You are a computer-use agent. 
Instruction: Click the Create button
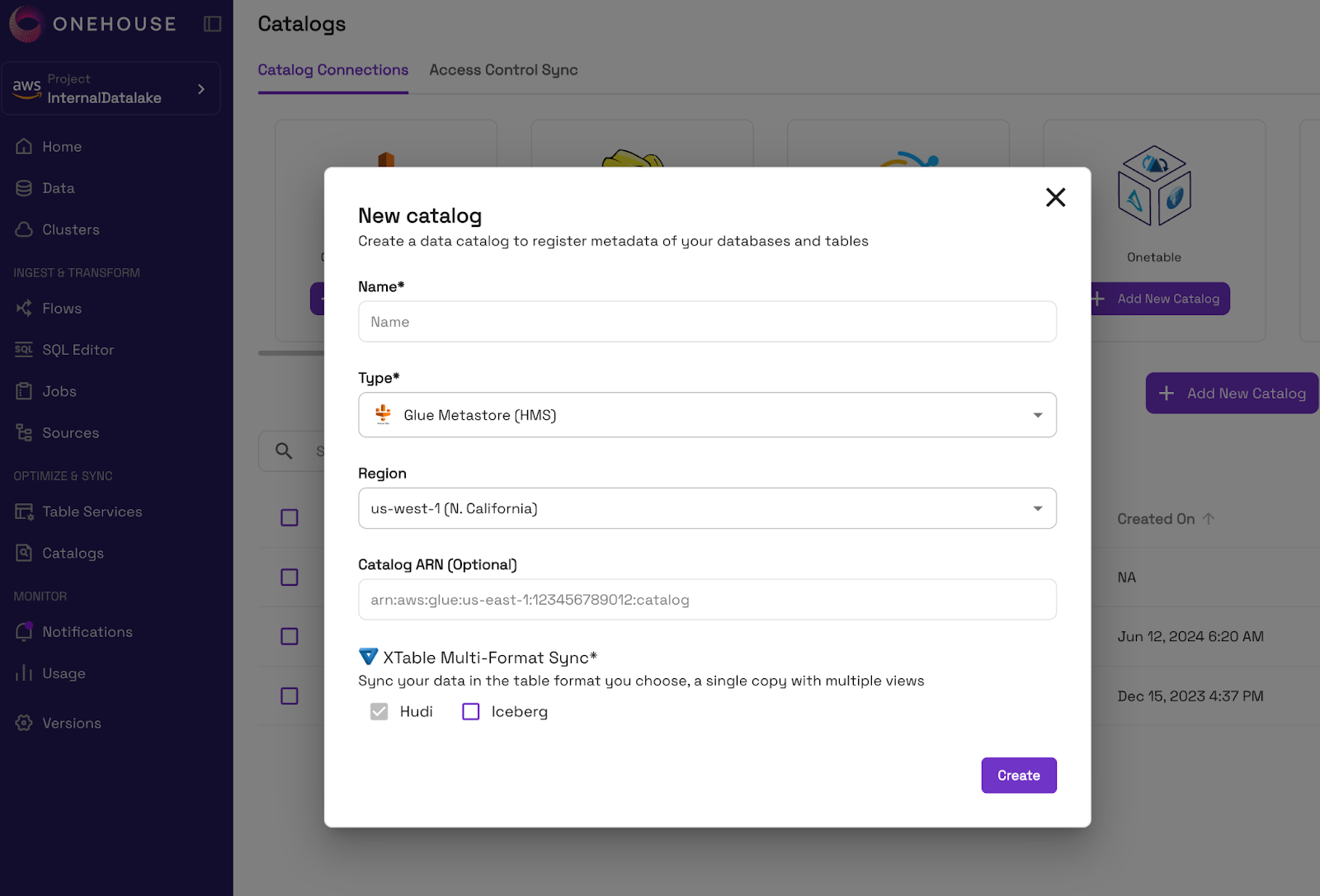click(1019, 776)
